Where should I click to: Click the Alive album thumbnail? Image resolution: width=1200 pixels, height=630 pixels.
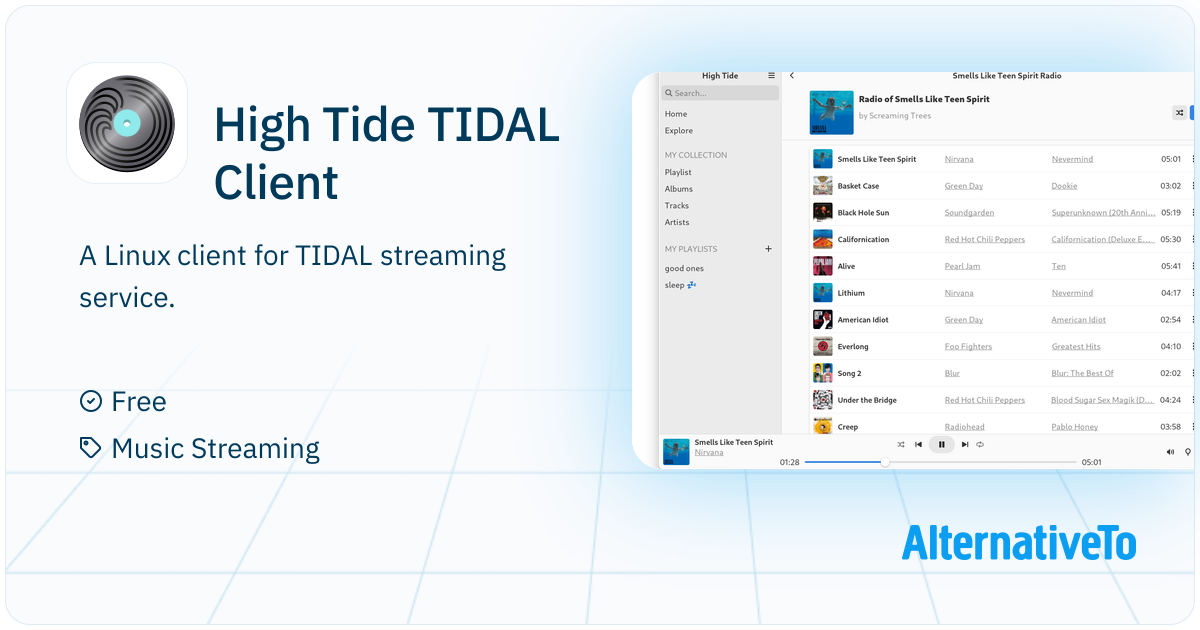pos(823,267)
